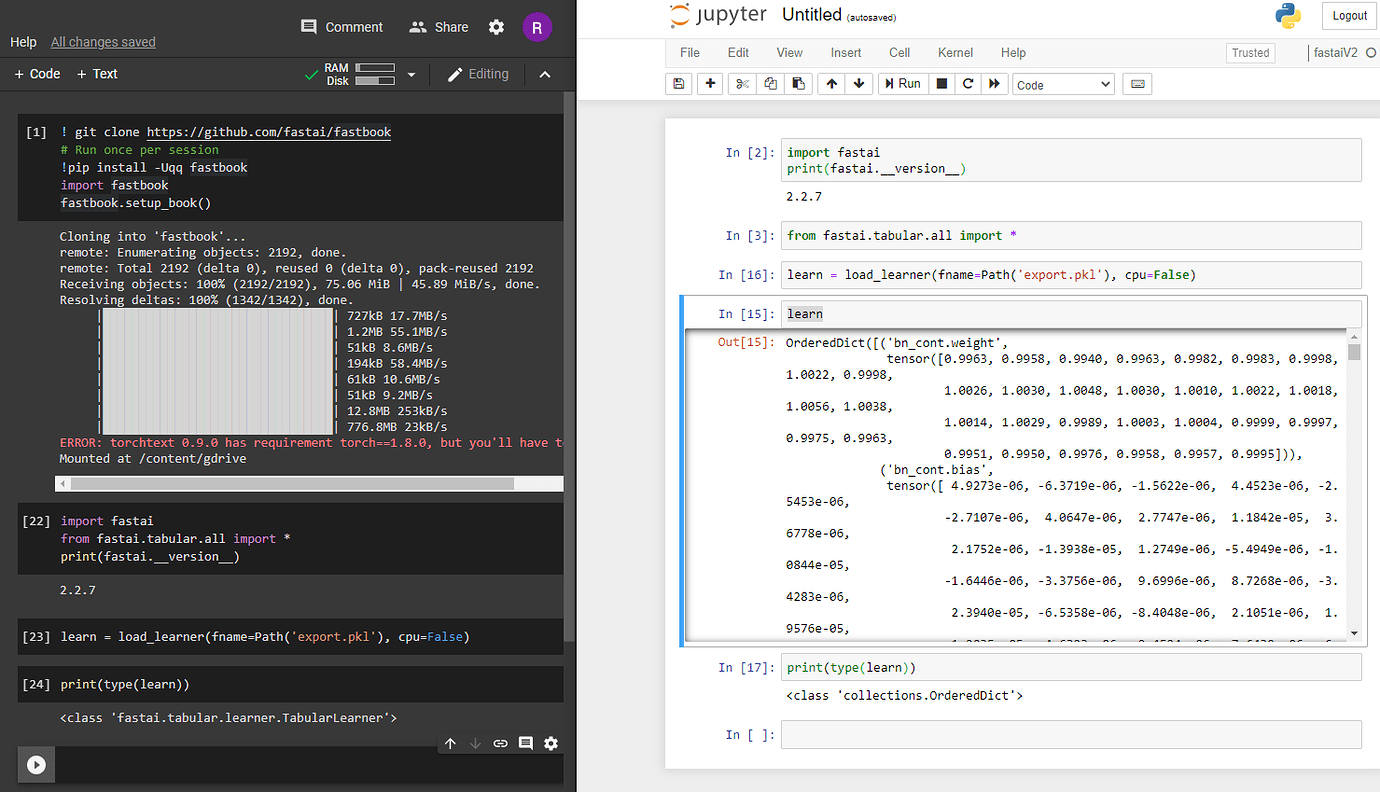Select the In [15] learn cell

(x=1071, y=314)
